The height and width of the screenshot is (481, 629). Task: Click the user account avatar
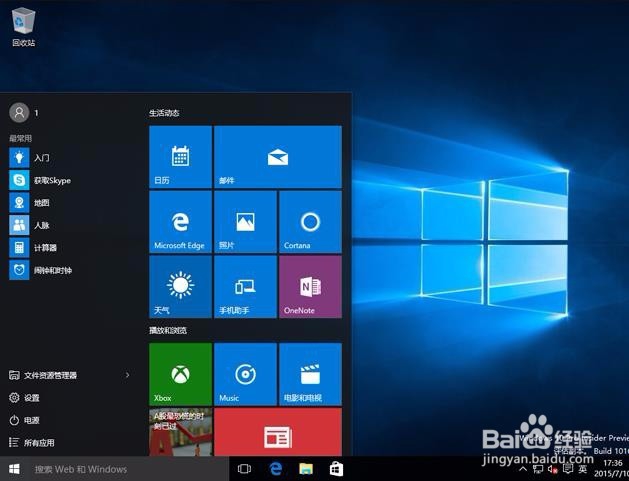click(x=19, y=113)
